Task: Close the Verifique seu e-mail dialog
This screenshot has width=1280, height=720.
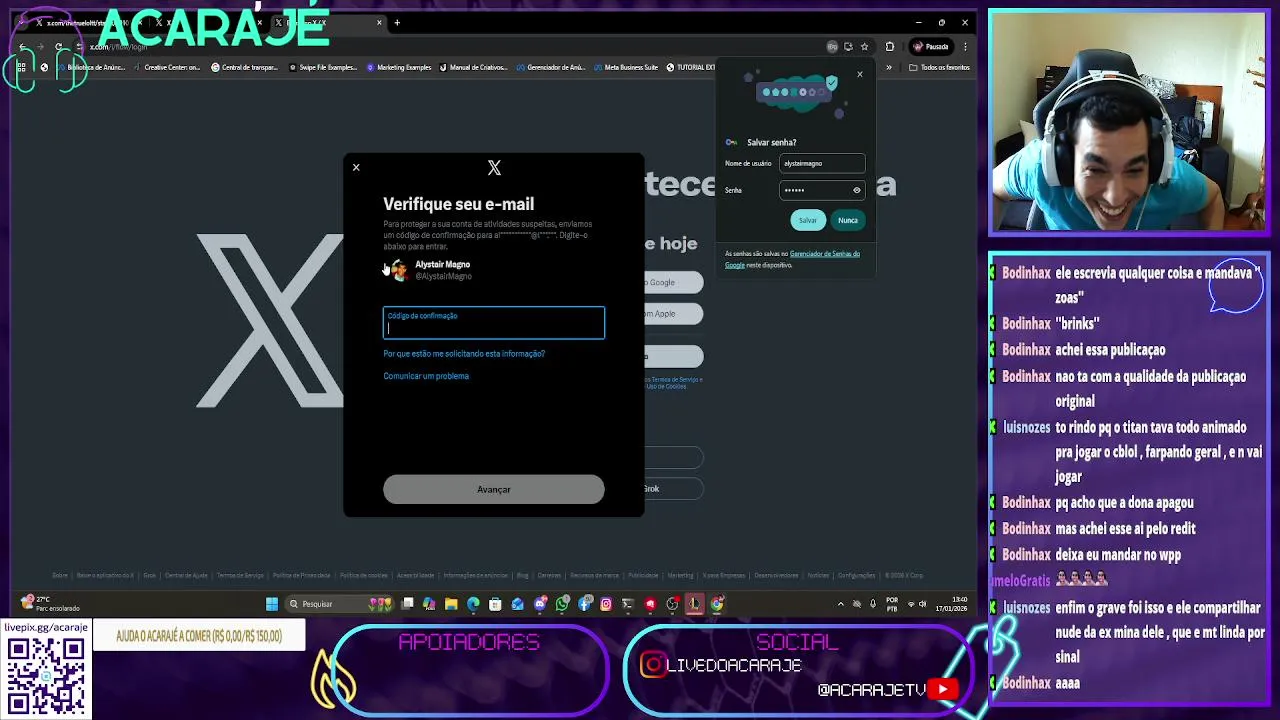Action: 356,167
